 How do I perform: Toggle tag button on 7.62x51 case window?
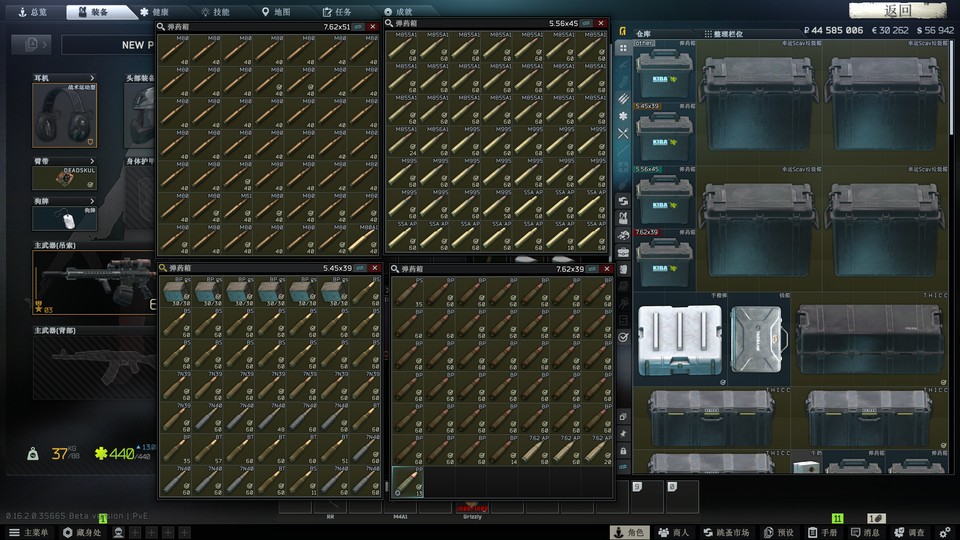click(358, 27)
